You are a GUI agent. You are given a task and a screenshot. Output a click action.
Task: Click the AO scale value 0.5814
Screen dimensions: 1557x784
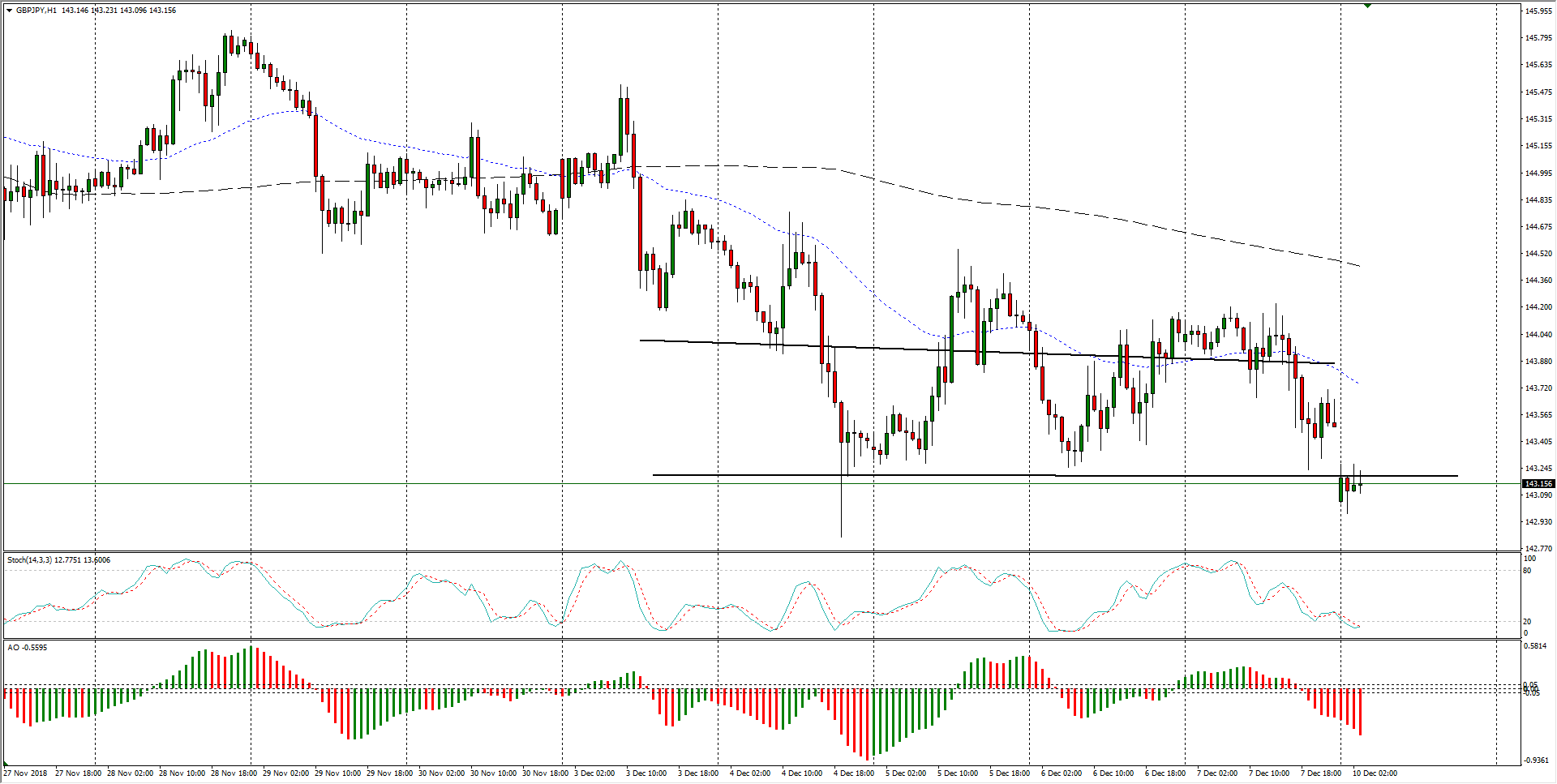[x=1535, y=646]
